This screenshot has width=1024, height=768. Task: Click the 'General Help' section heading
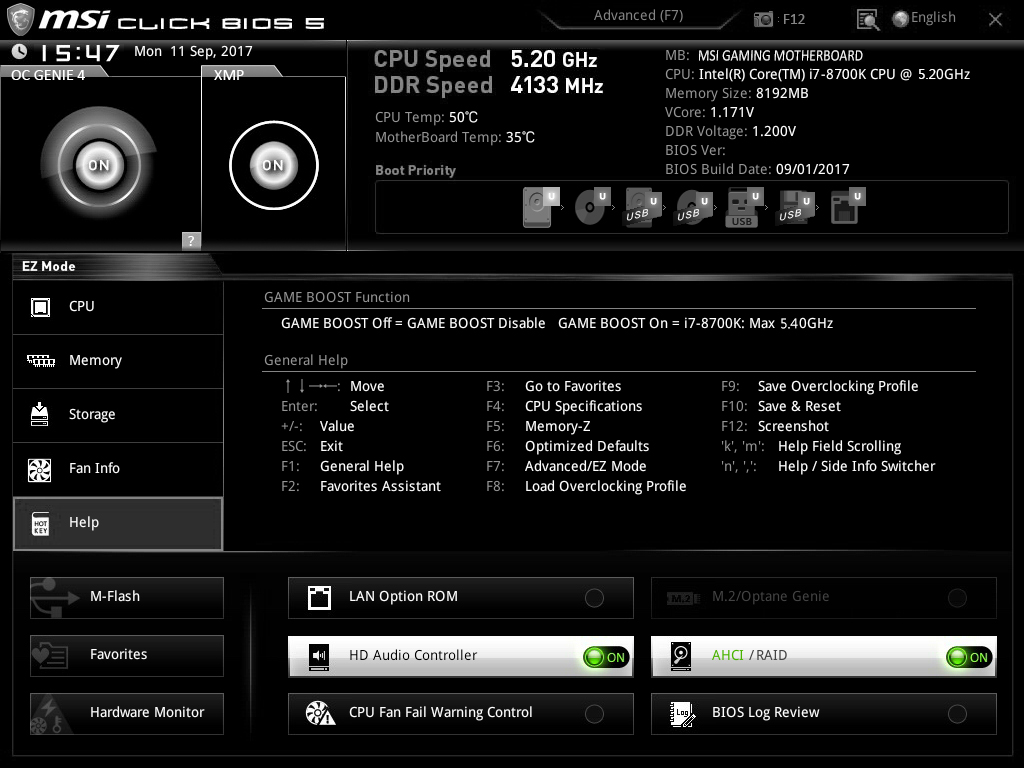tap(306, 360)
